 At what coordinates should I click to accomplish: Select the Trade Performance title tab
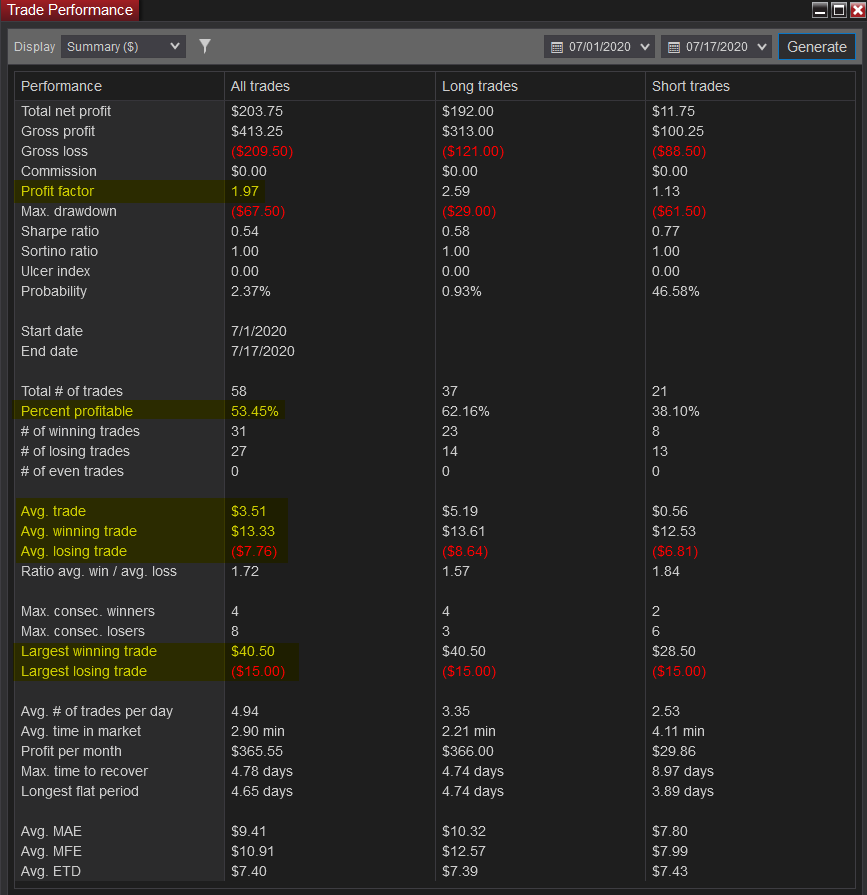point(70,10)
